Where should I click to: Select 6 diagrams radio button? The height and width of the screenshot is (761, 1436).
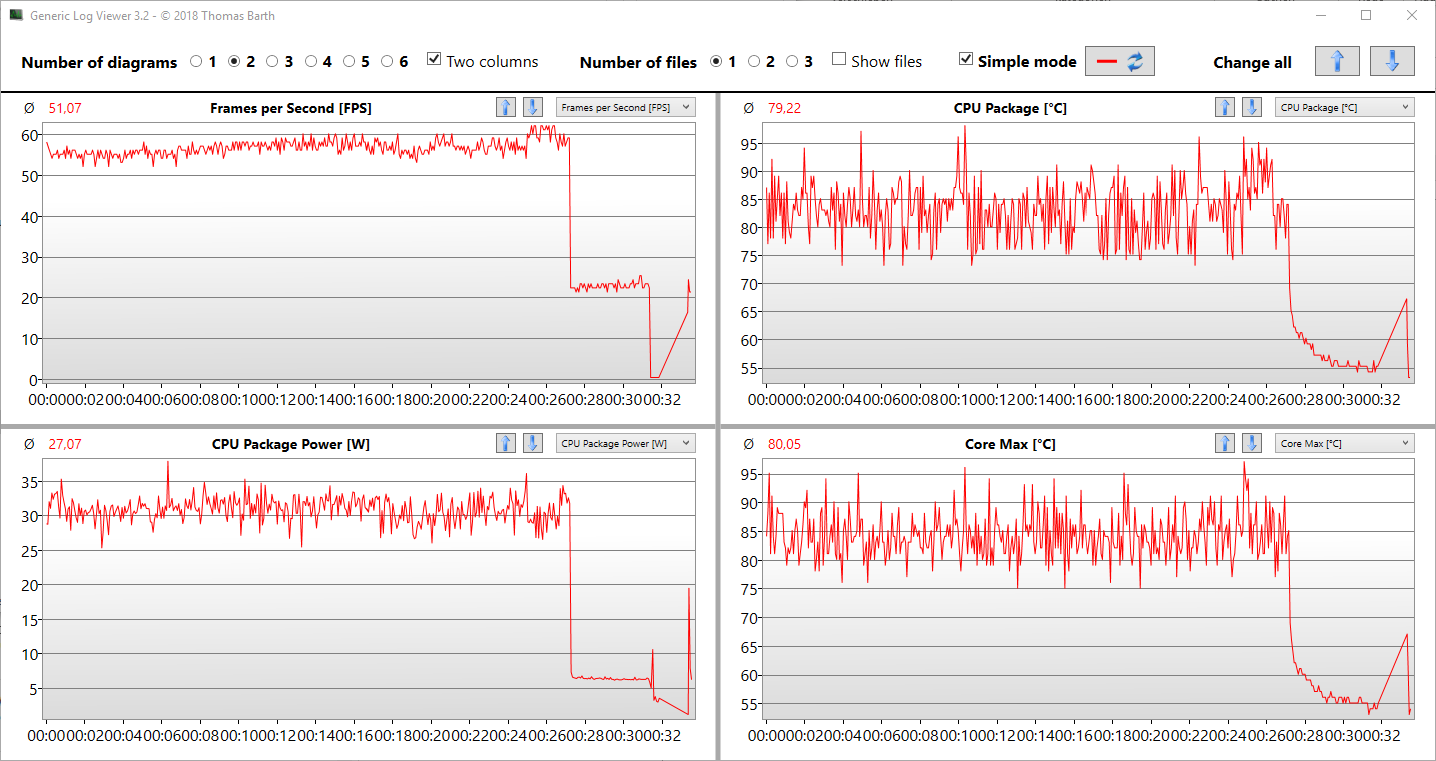point(387,62)
